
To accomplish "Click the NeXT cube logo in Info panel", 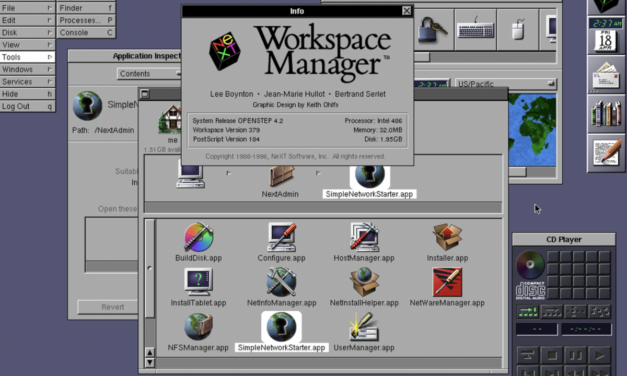I will (225, 52).
